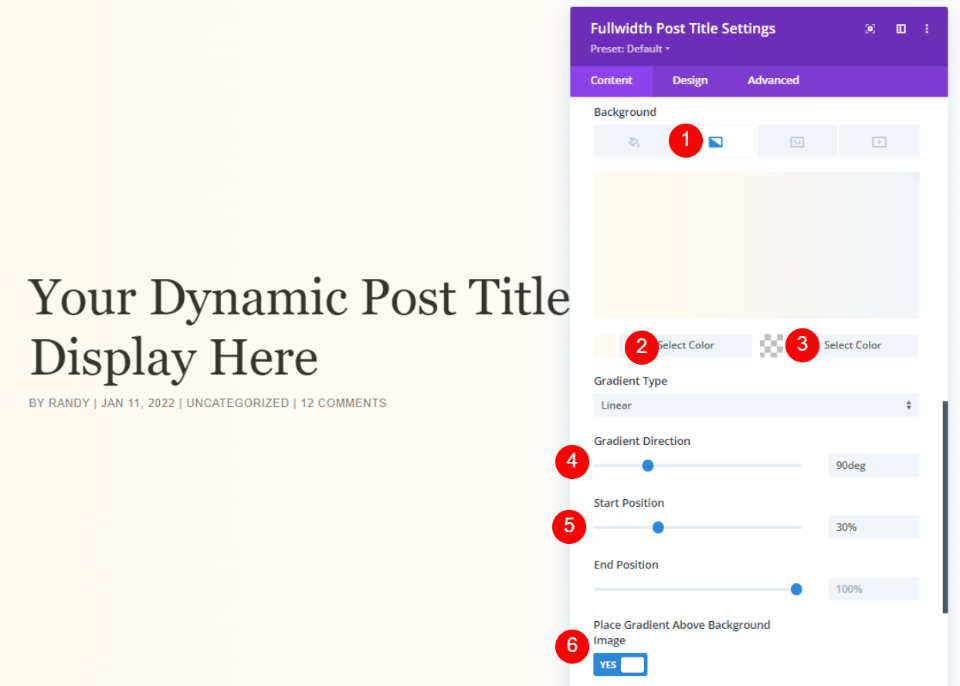Viewport: 960px width, 686px height.
Task: Open the Preset: Default dropdown
Action: coord(630,49)
